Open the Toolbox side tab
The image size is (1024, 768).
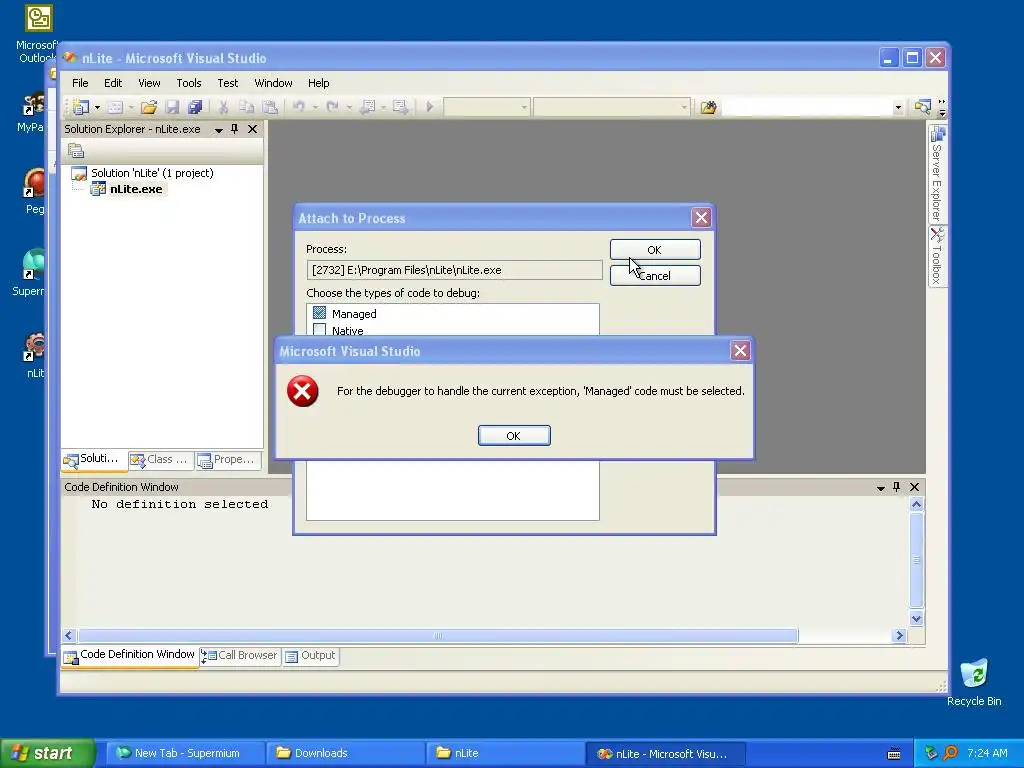tap(937, 255)
